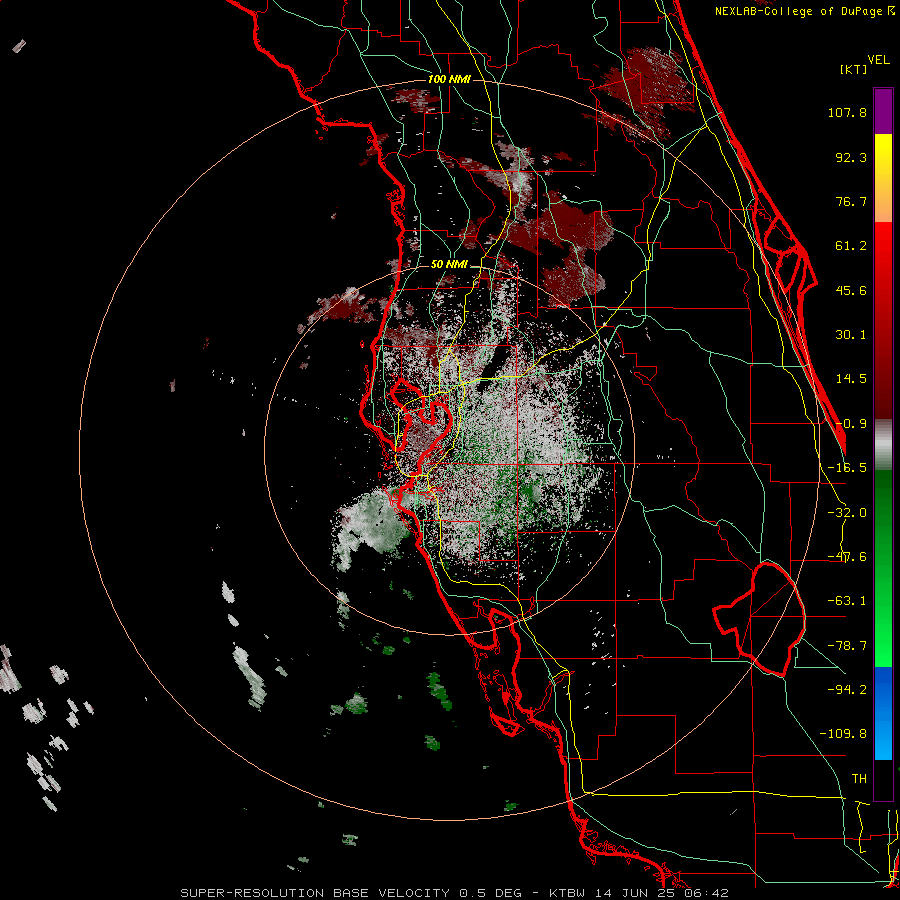Click the -78.7 velocity scale value
This screenshot has width=900, height=900.
click(847, 646)
